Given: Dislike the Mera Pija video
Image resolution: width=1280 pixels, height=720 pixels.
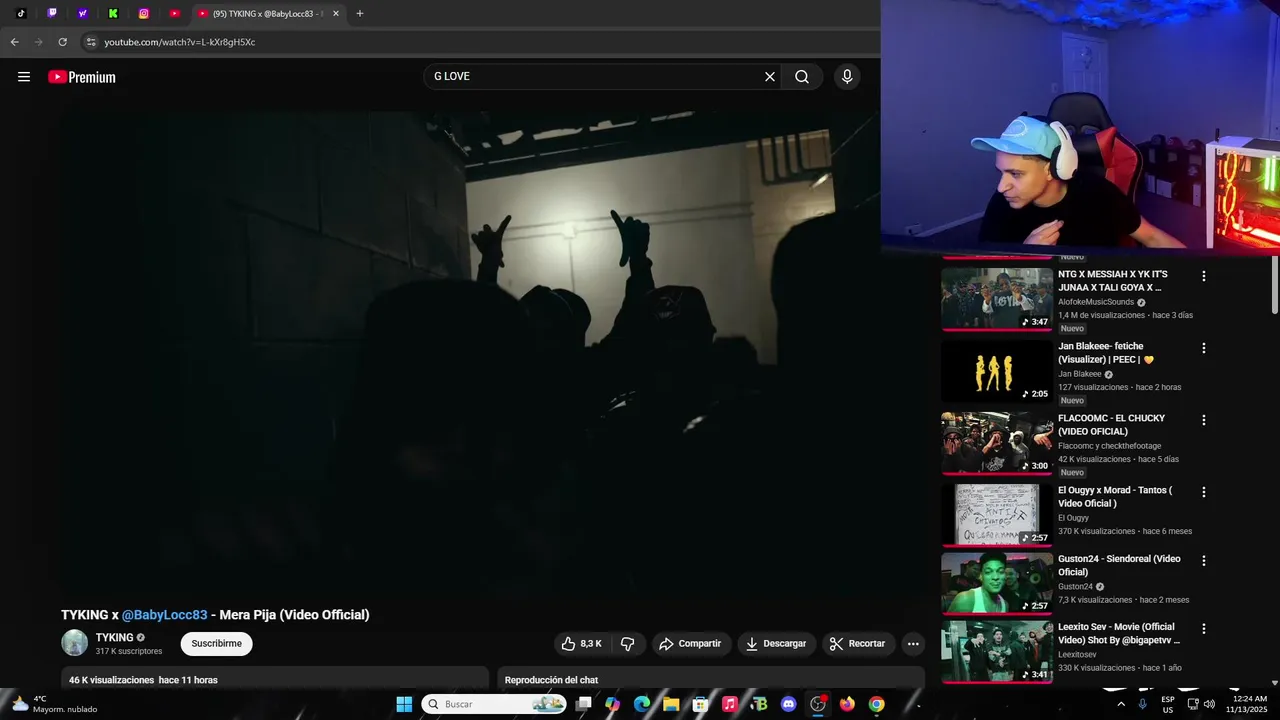Looking at the screenshot, I should coord(628,644).
